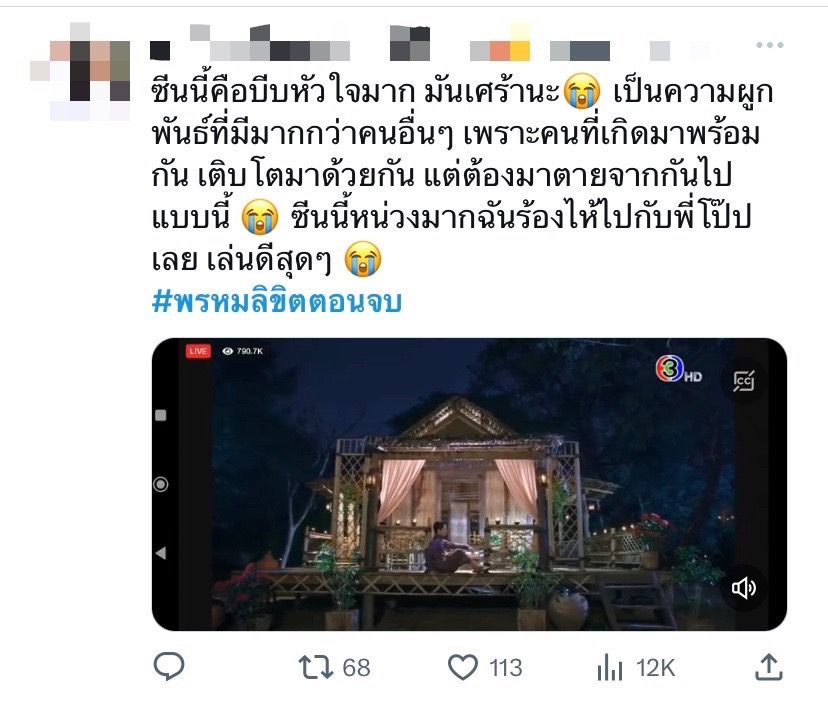The width and height of the screenshot is (828, 711).
Task: Toggle closed captions on the video
Action: (744, 381)
